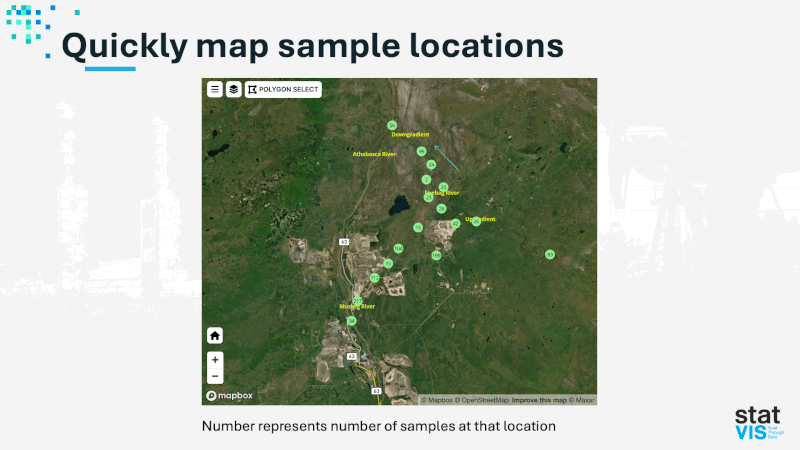
Task: Click the caption about number of samples
Action: point(379,426)
